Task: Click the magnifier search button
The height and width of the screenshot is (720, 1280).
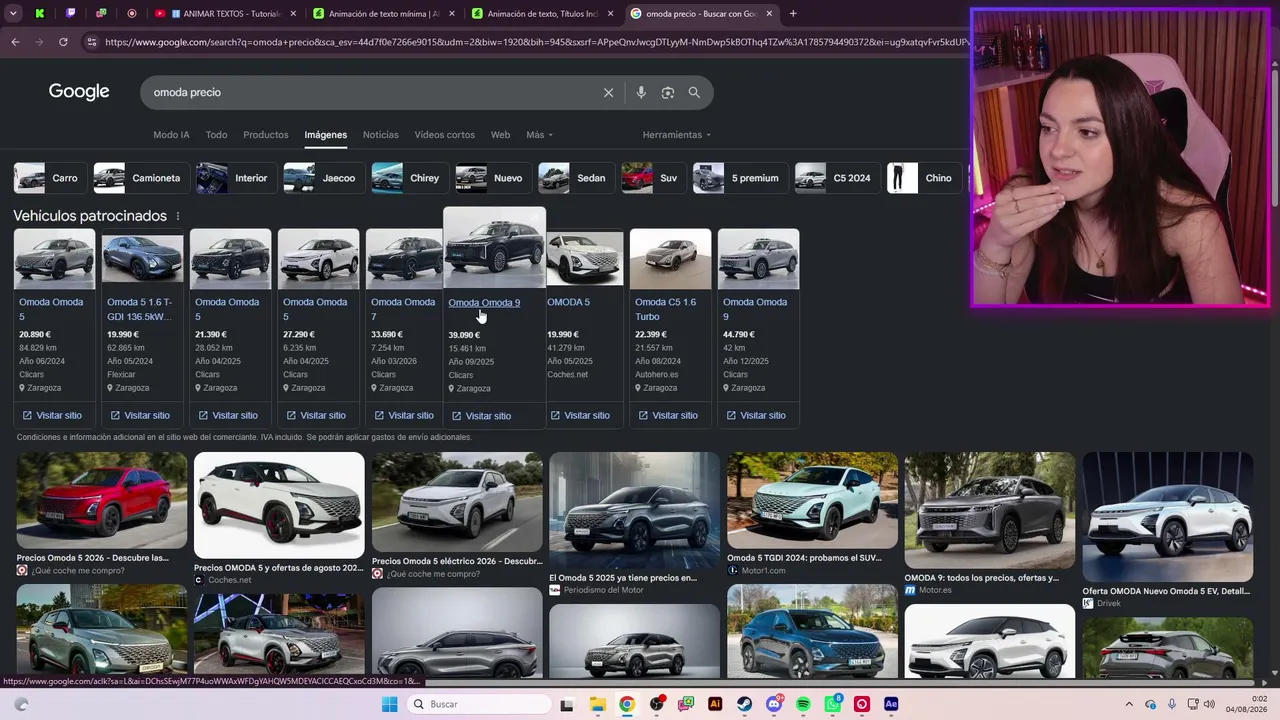Action: [694, 93]
